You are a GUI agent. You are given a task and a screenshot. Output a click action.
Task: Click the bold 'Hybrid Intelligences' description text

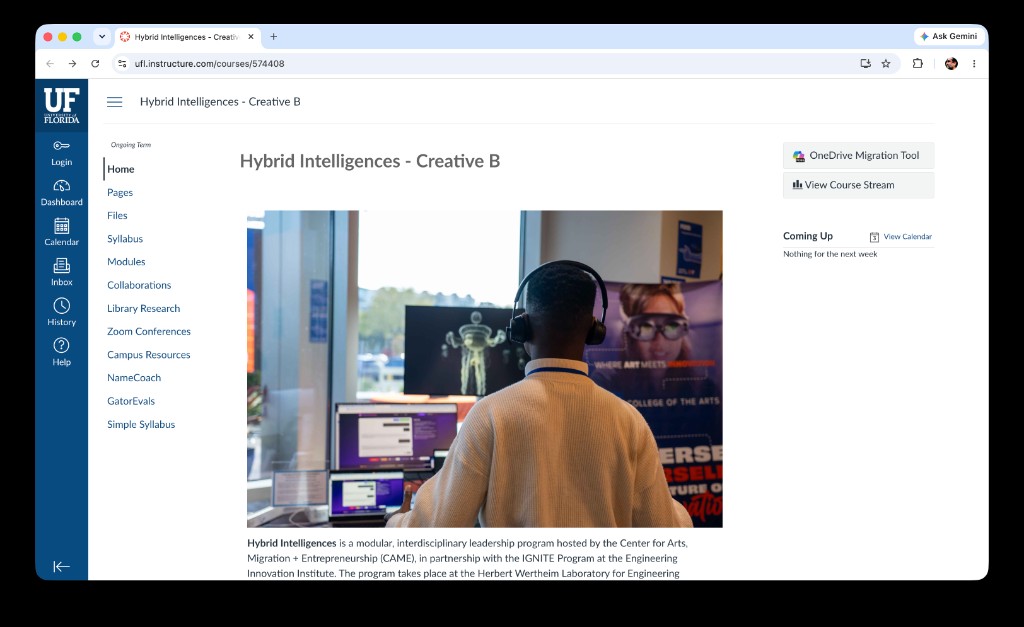[291, 543]
